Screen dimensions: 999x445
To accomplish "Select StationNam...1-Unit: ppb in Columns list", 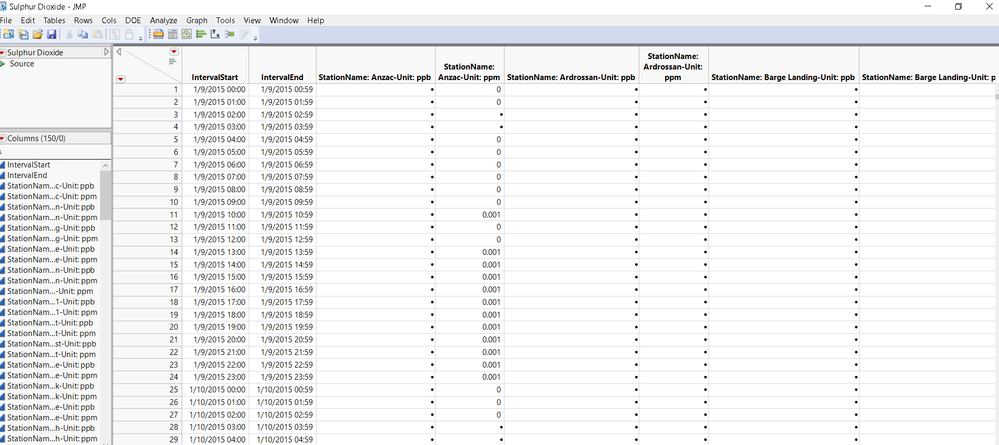I will 52,302.
